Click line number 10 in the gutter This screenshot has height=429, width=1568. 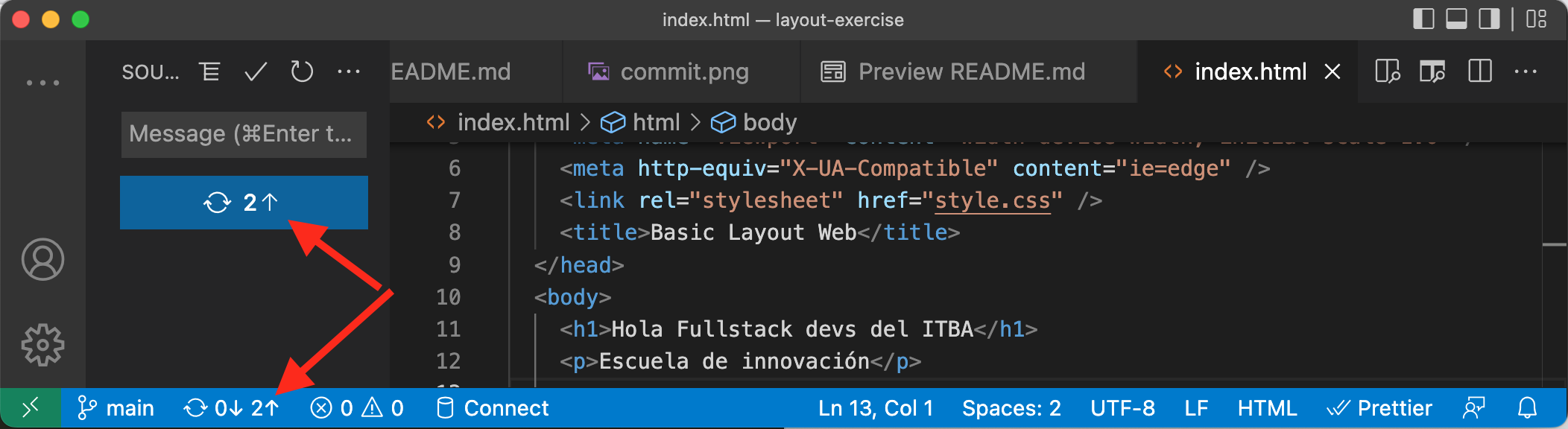448,297
